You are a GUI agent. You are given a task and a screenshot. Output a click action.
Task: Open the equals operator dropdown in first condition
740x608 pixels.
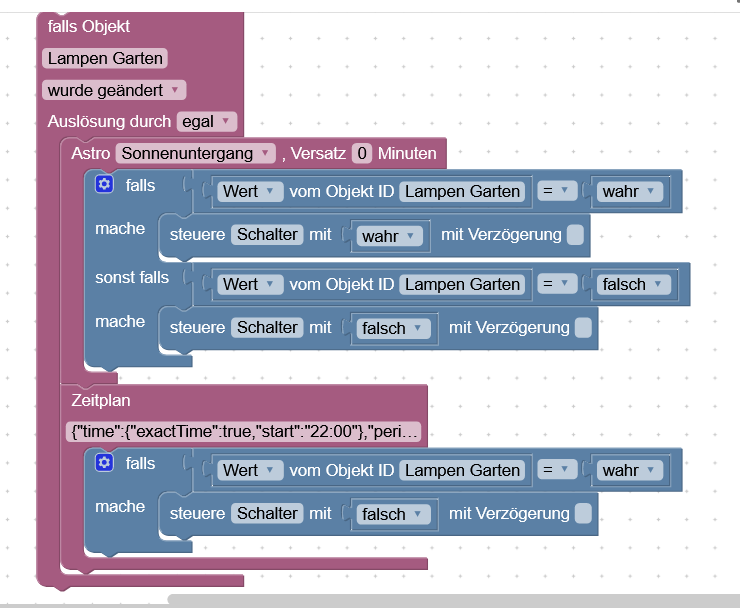(557, 191)
